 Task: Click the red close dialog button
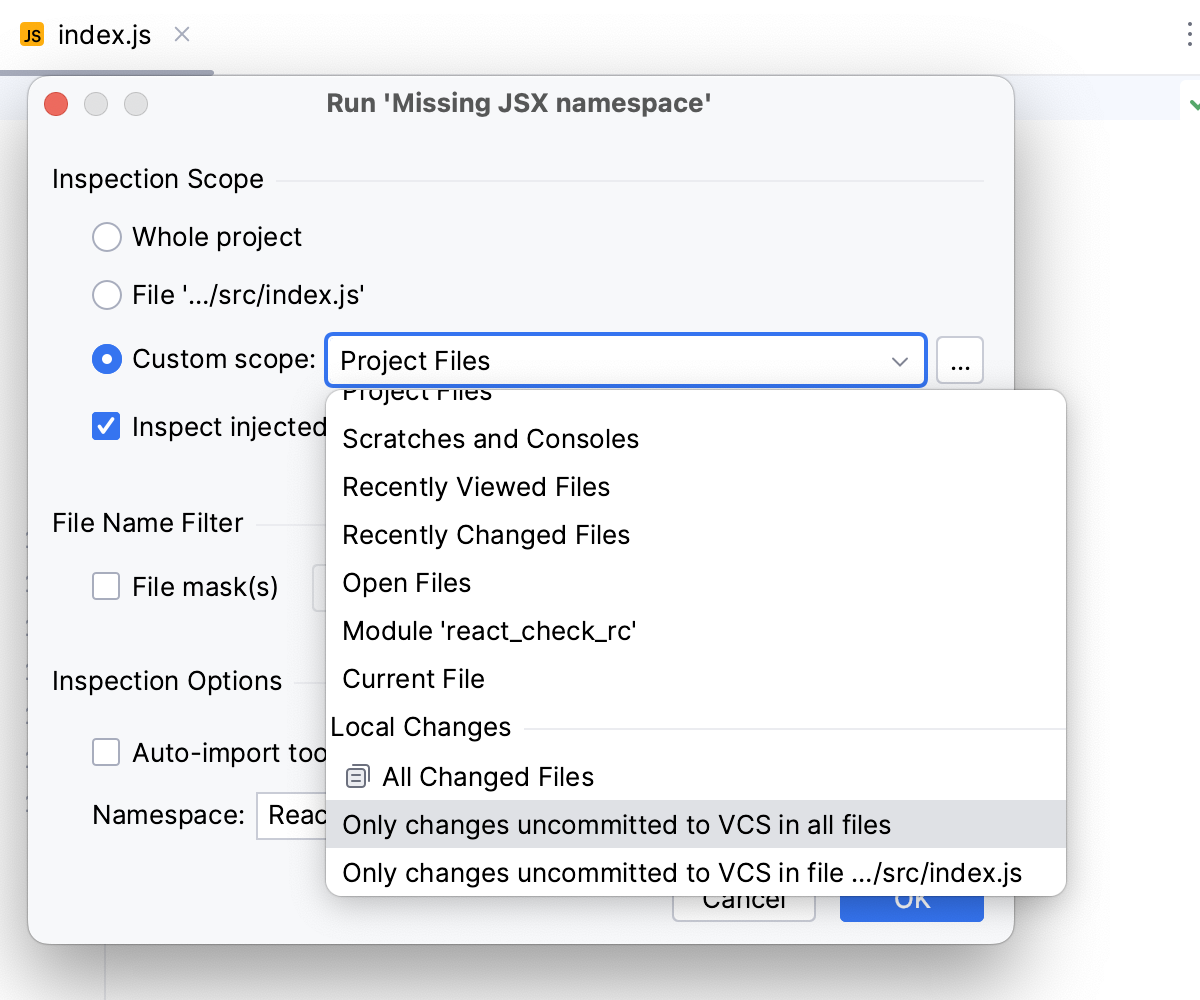pyautogui.click(x=56, y=104)
